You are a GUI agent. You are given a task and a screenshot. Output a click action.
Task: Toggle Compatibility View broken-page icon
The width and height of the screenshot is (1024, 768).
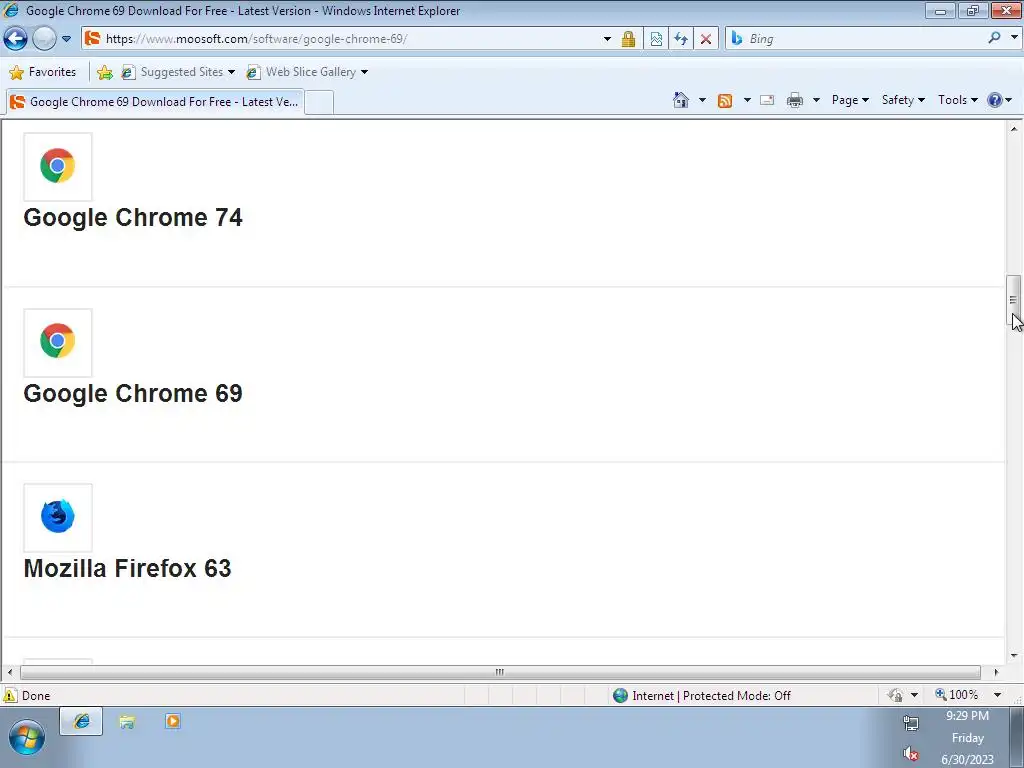point(656,39)
